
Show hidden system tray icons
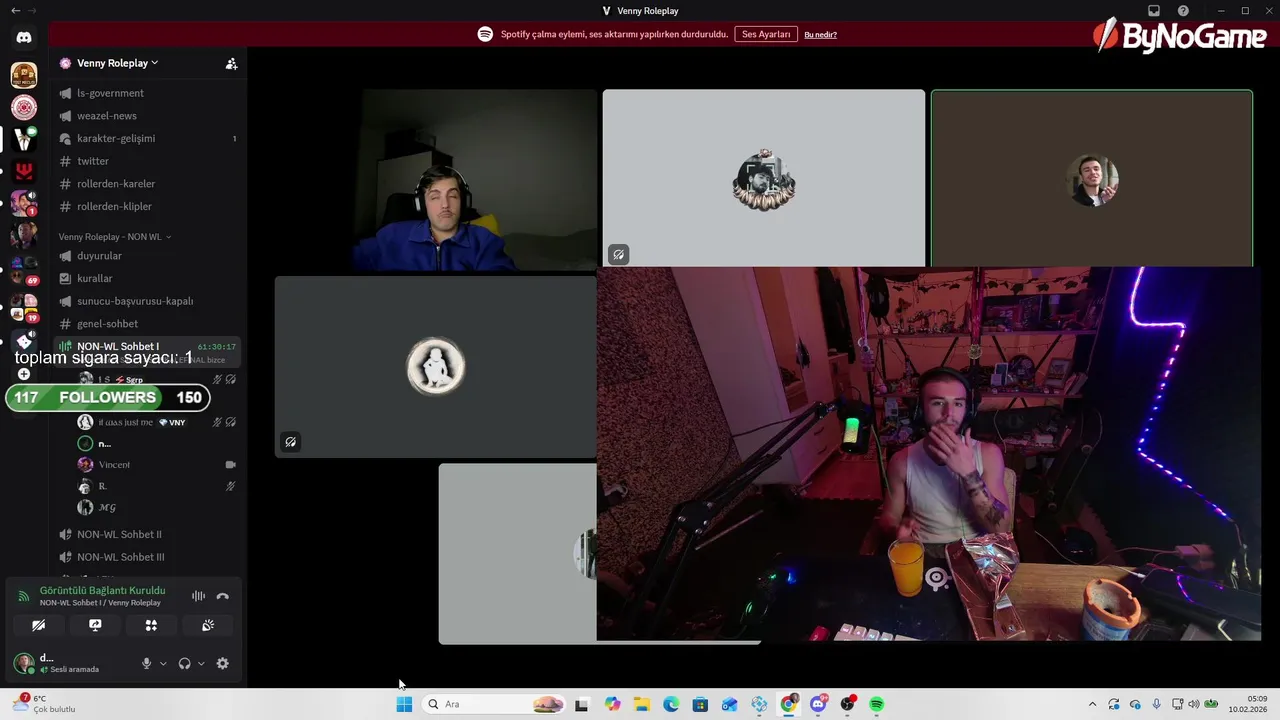1092,704
